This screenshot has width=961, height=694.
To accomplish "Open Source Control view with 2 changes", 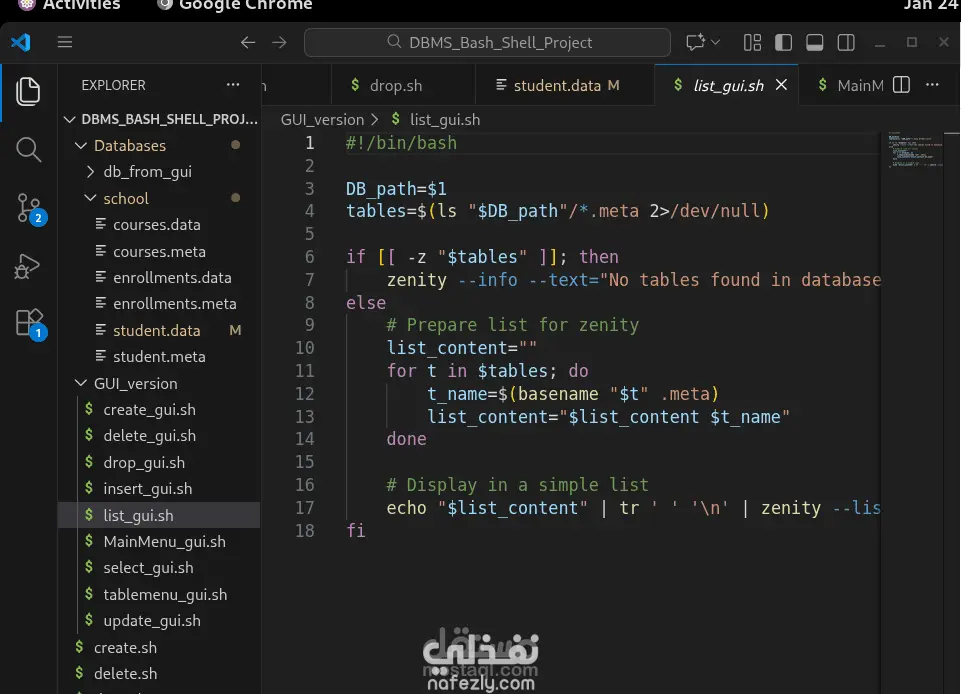I will [29, 208].
